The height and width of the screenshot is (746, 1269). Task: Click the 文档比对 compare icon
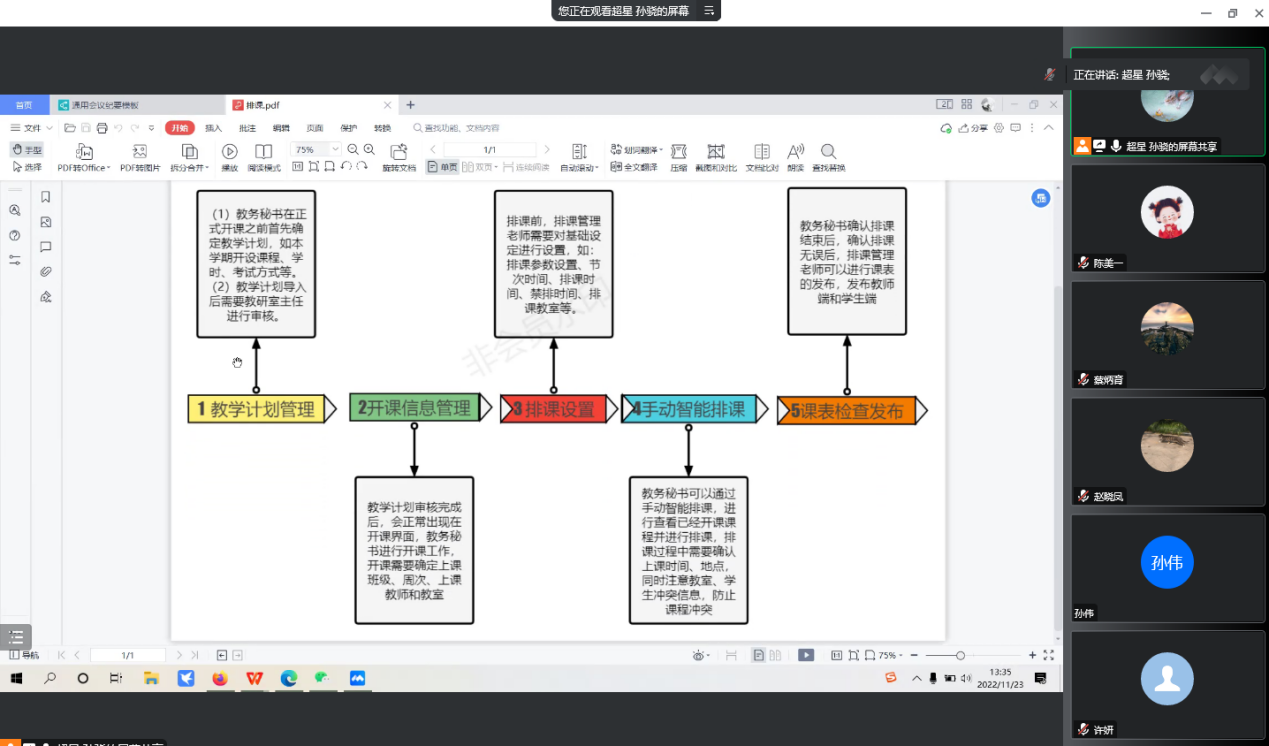(x=762, y=151)
